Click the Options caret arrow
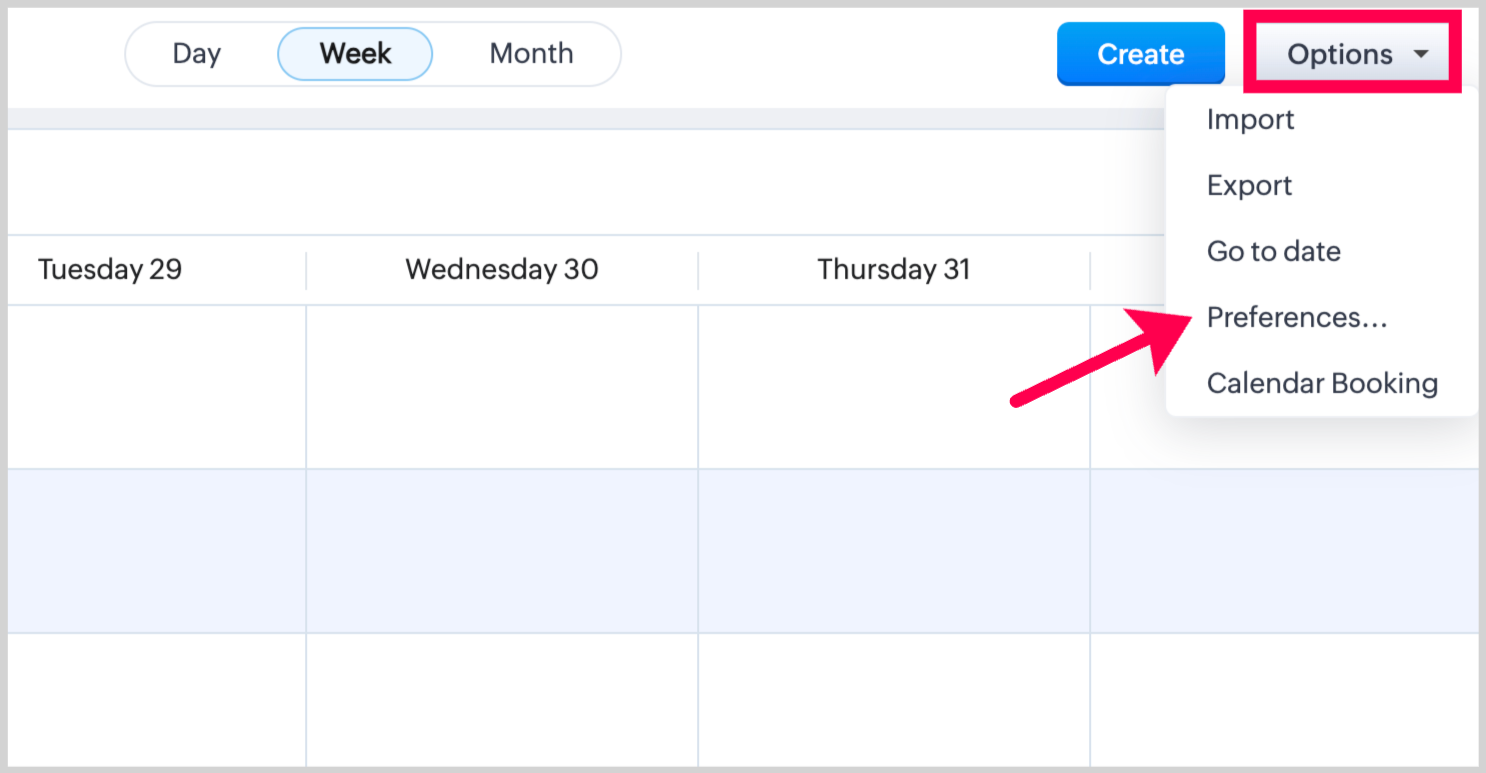1486x773 pixels. (x=1421, y=55)
